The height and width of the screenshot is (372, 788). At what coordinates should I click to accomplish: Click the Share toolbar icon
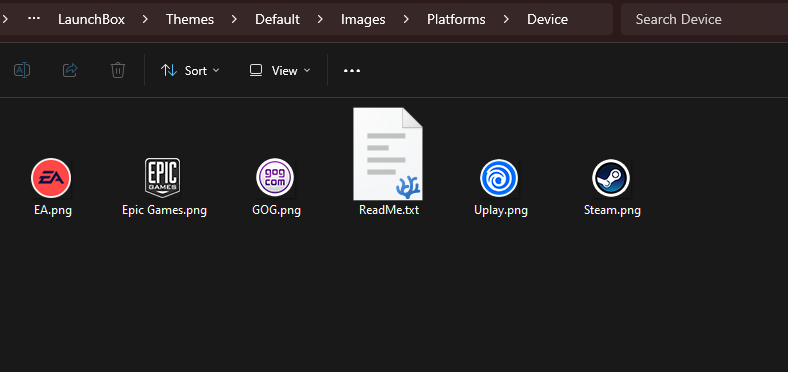tap(70, 70)
